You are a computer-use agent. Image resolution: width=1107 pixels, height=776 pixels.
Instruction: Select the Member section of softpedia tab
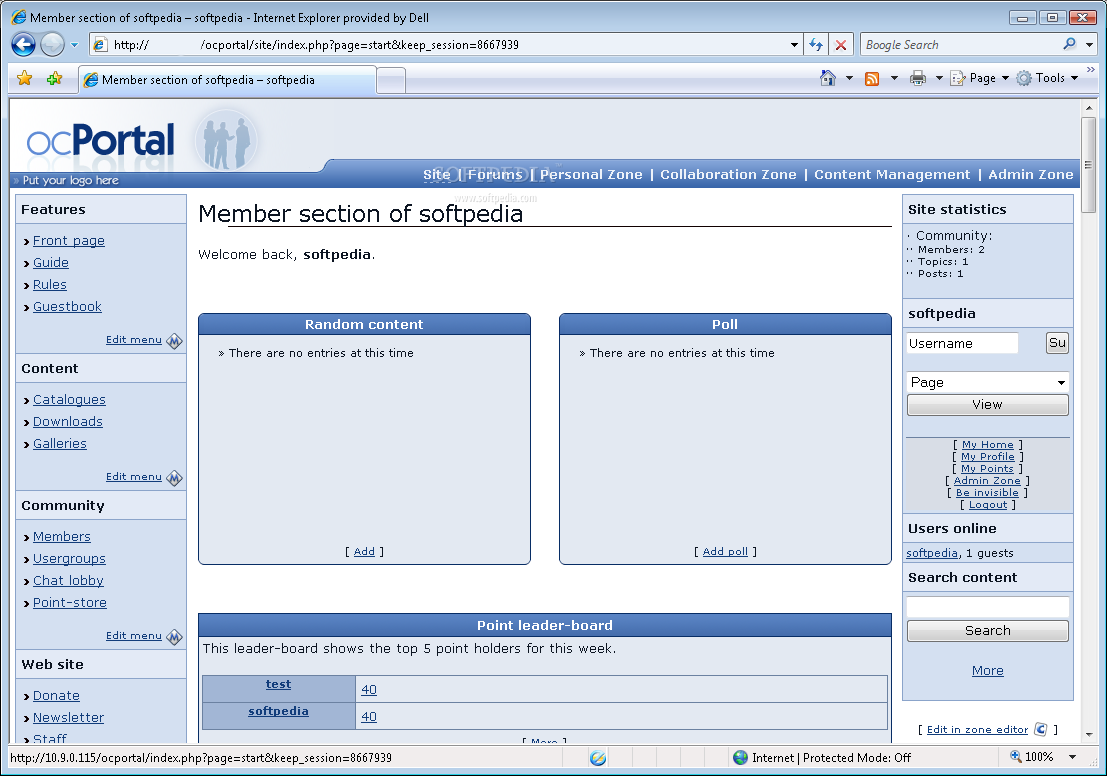click(x=227, y=80)
